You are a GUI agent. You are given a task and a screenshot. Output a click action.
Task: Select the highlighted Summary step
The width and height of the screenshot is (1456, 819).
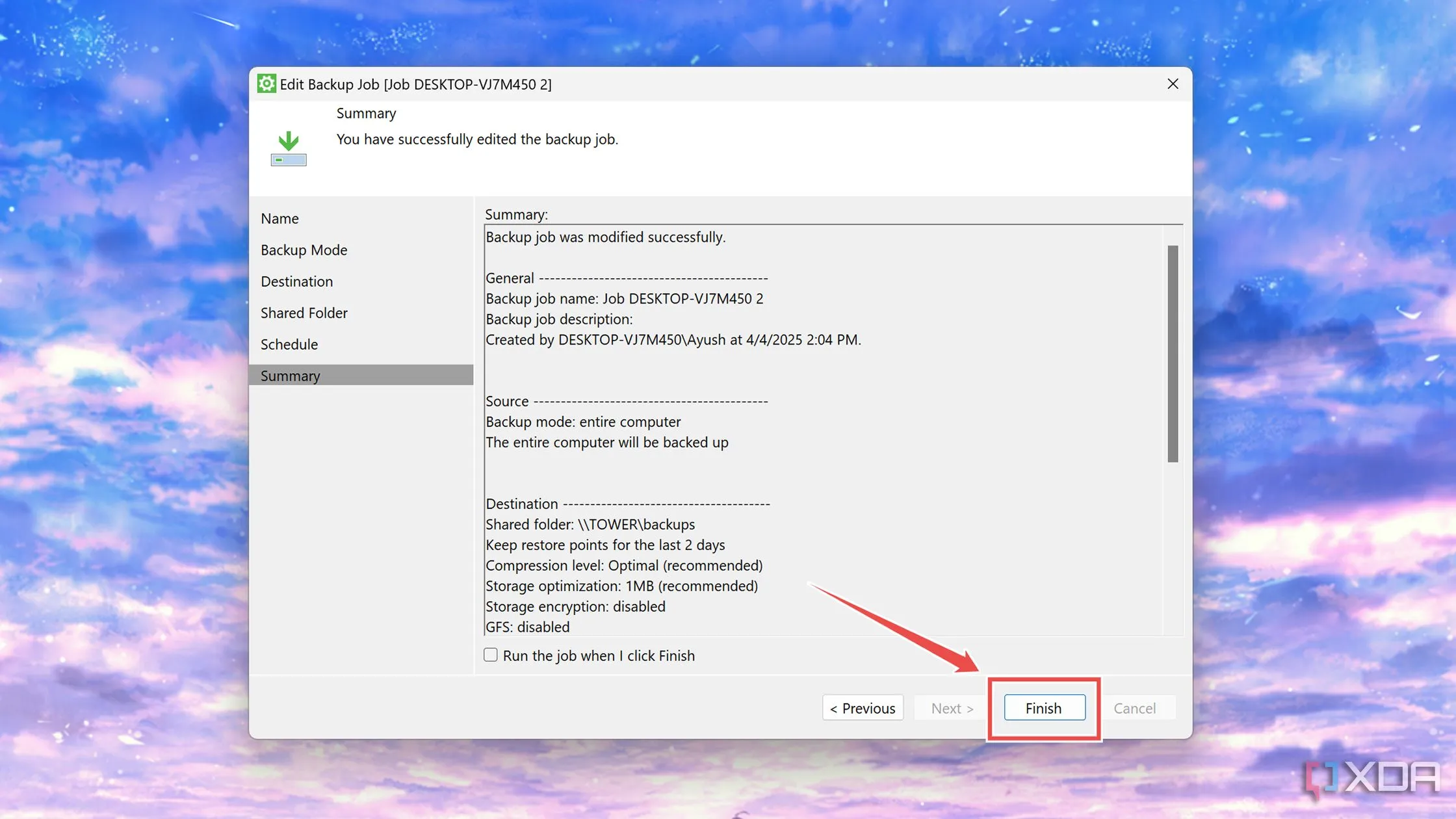coord(290,376)
